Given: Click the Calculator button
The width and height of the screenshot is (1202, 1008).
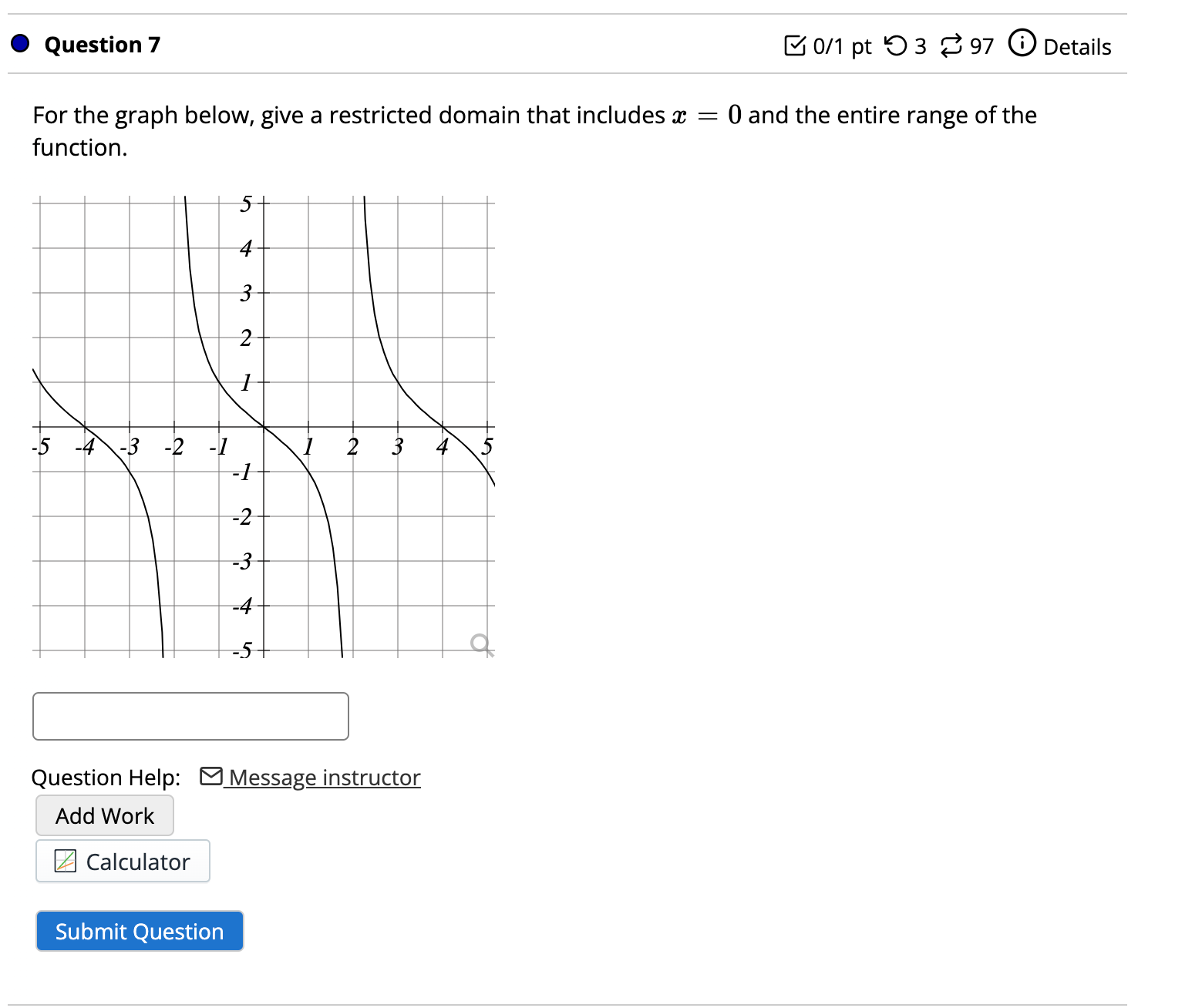Looking at the screenshot, I should pyautogui.click(x=122, y=861).
